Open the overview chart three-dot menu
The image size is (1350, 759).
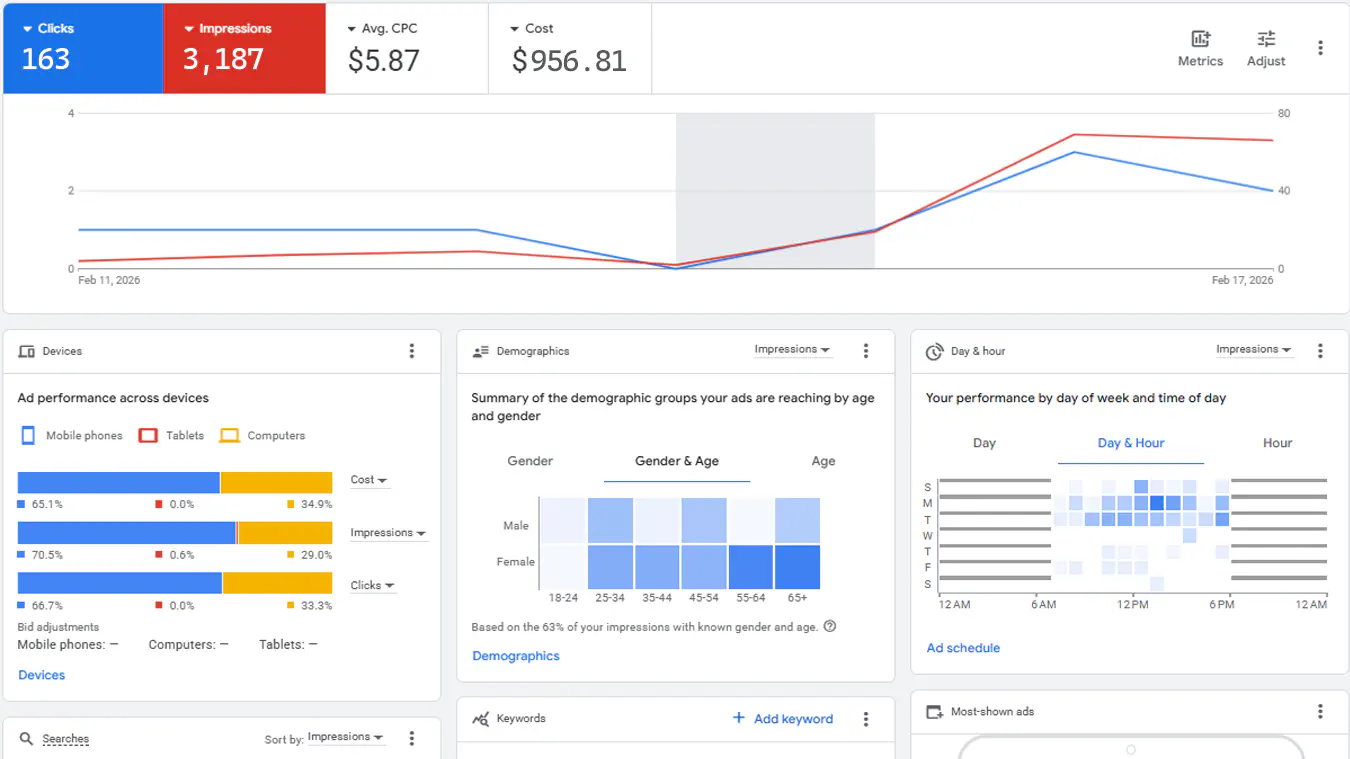(x=1320, y=48)
